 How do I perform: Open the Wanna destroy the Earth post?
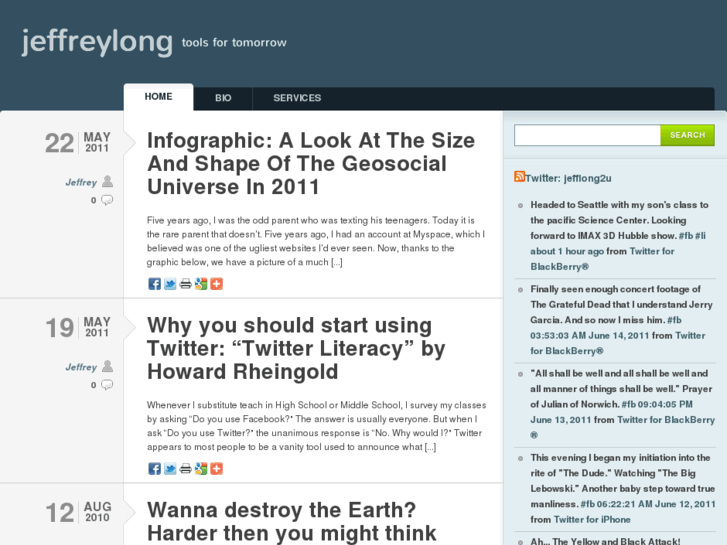[292, 521]
